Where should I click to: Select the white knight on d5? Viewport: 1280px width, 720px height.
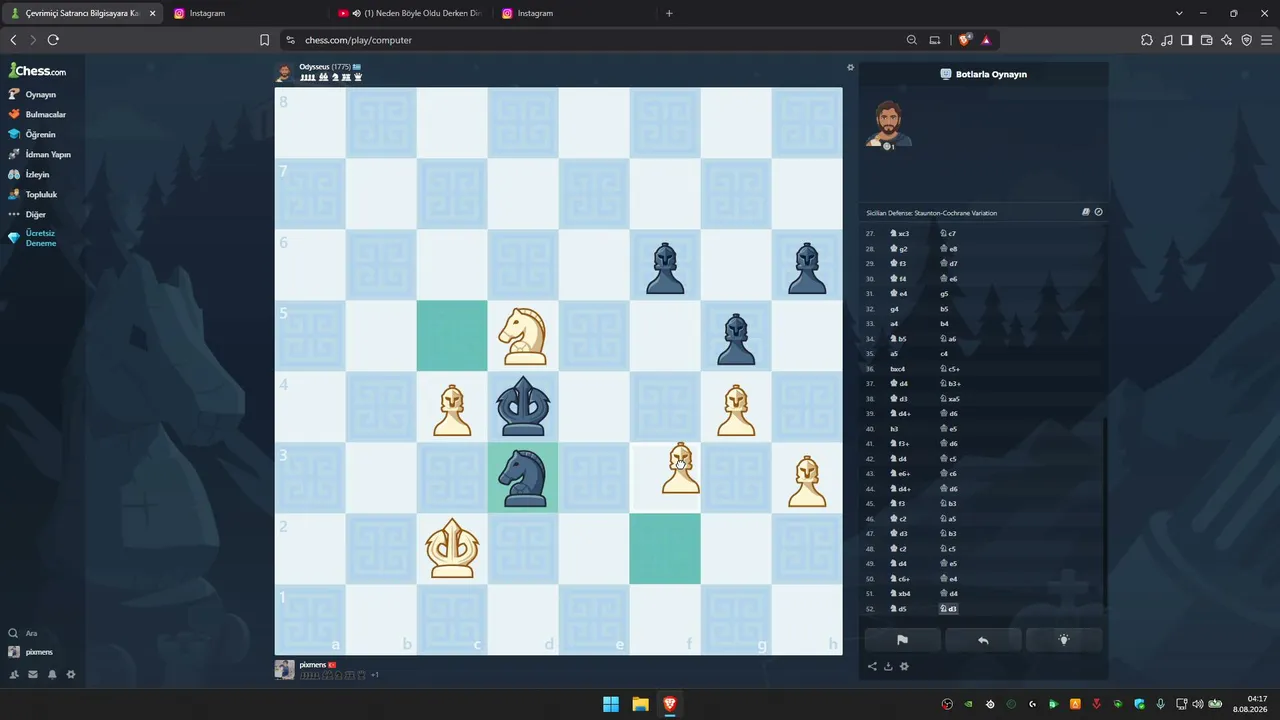(523, 336)
